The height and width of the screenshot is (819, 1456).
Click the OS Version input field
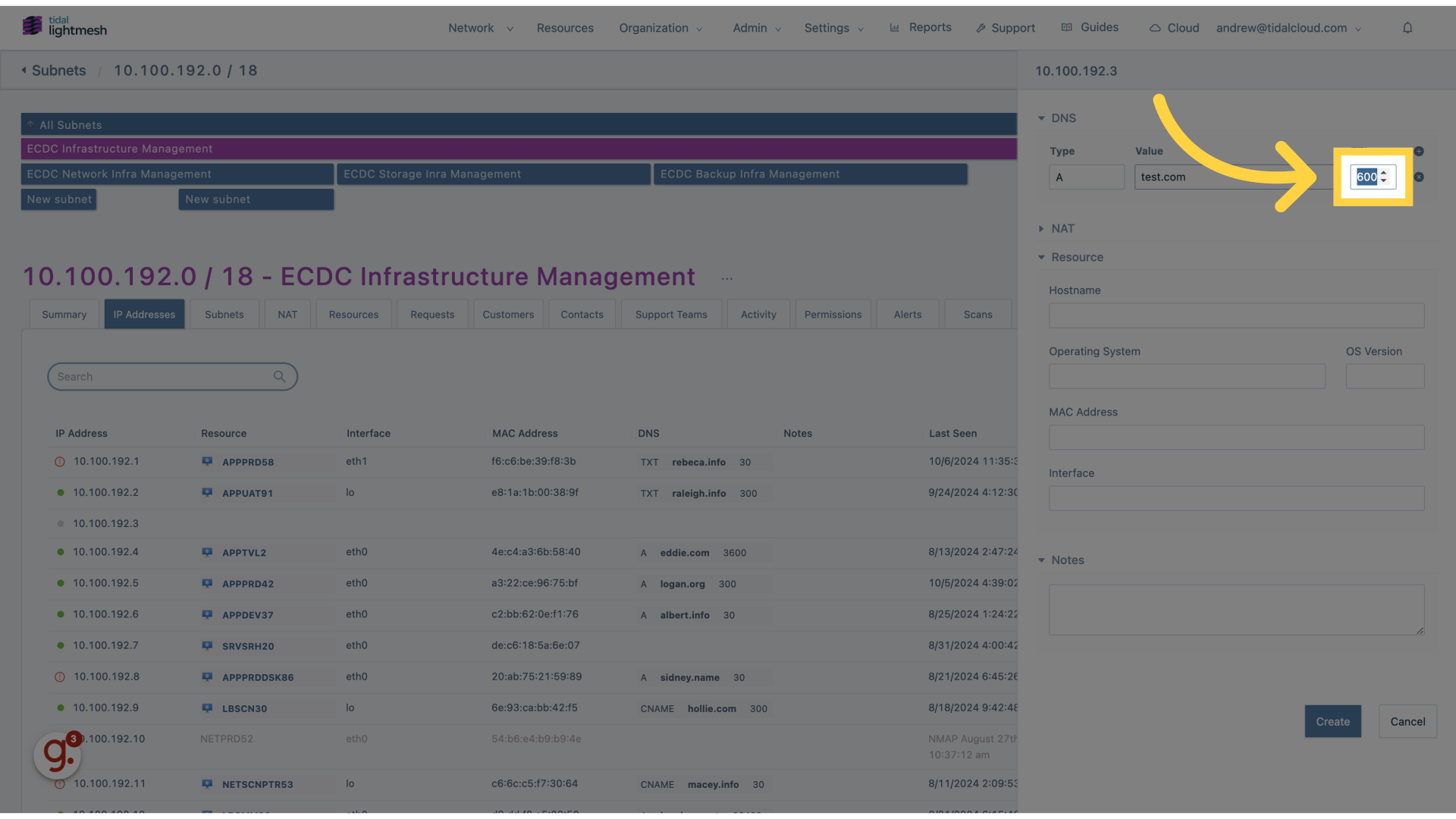1385,376
